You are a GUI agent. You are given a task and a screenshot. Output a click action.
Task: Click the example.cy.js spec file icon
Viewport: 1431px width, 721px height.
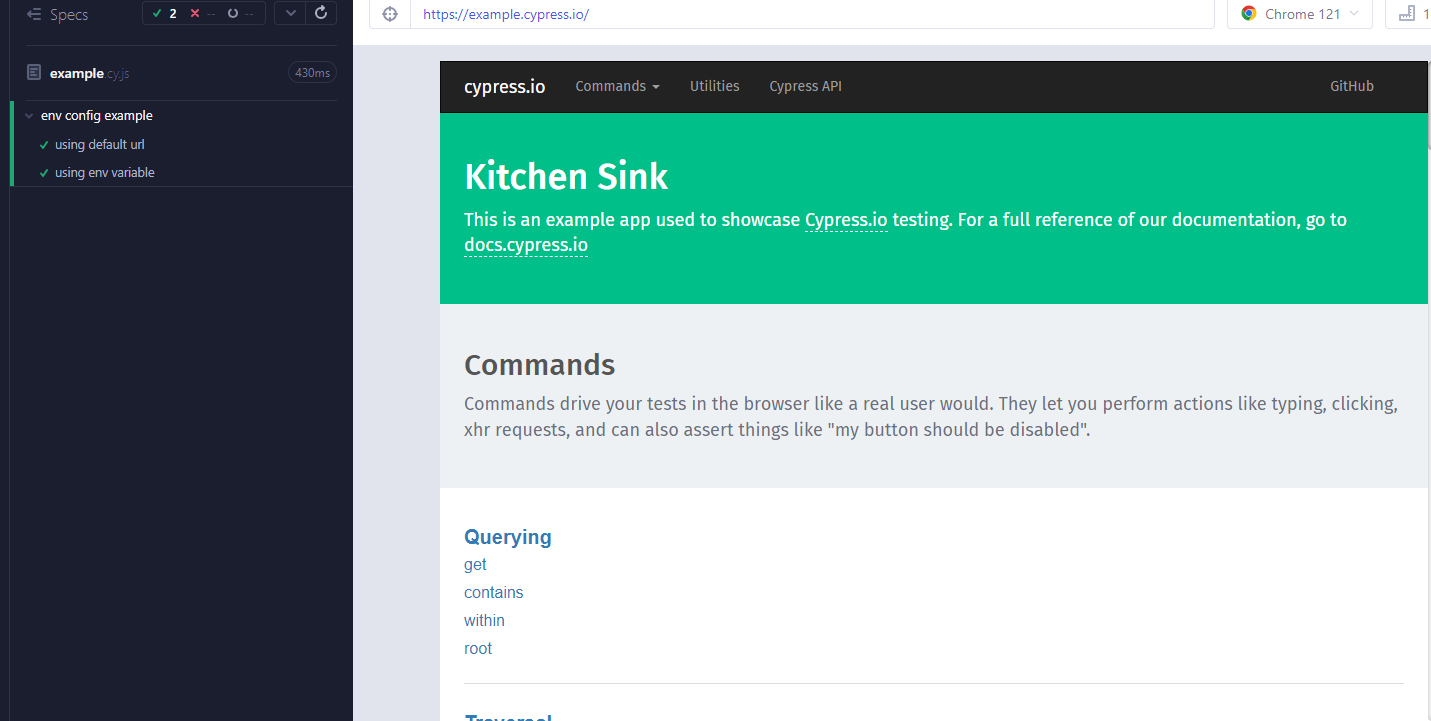[x=34, y=73]
